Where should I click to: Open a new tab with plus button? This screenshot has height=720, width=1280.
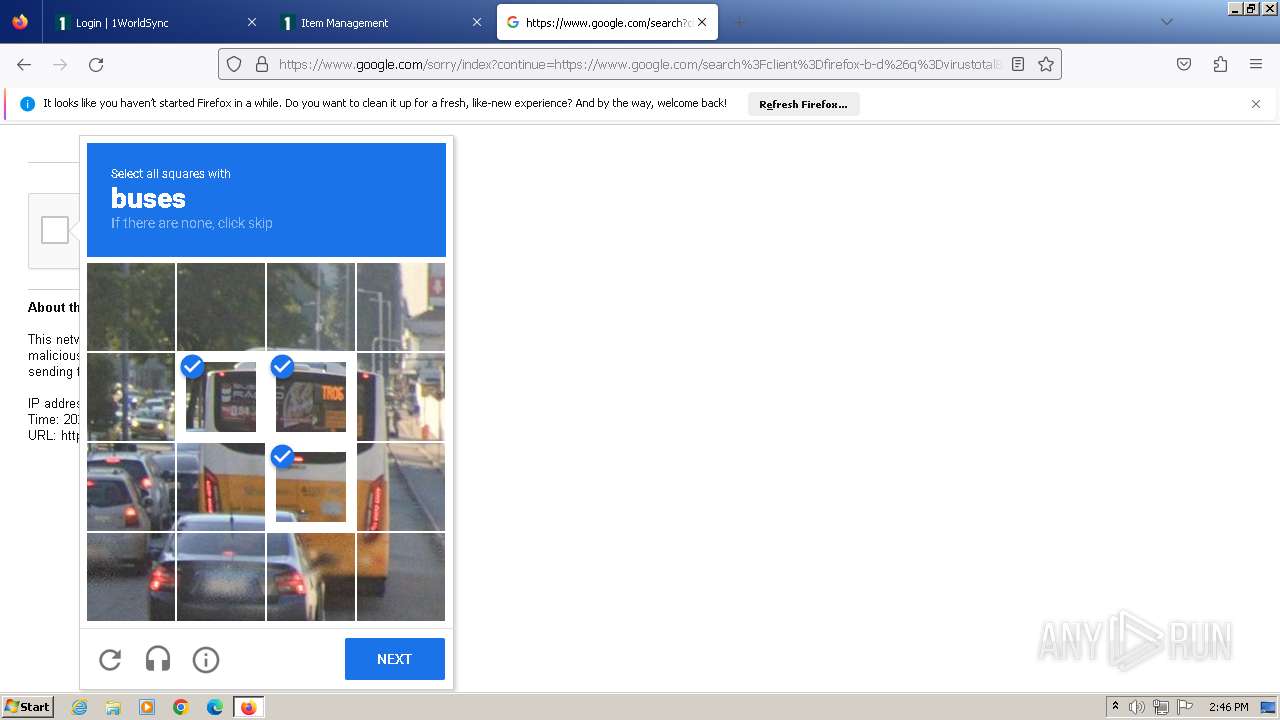point(740,22)
